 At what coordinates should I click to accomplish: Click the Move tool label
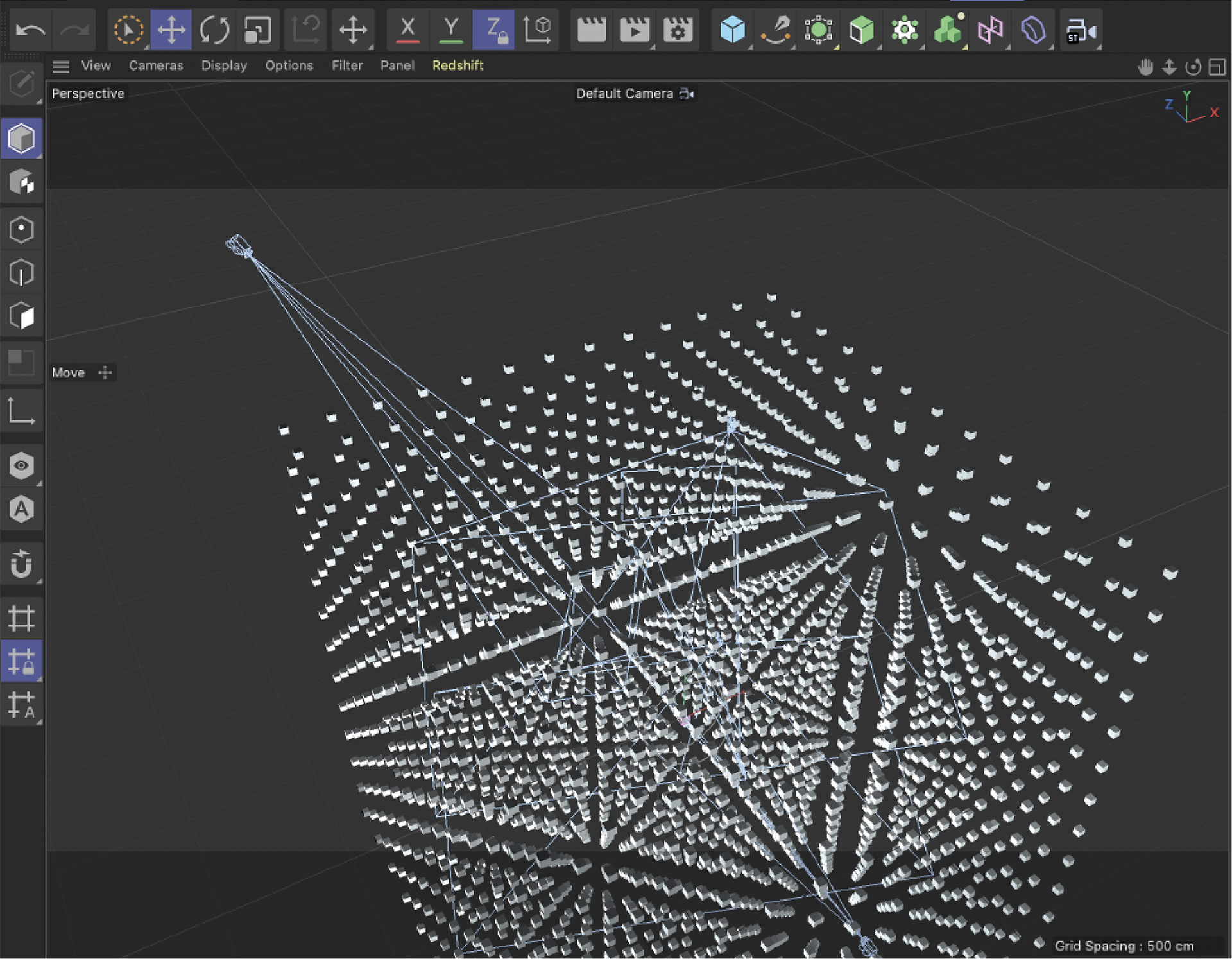(x=69, y=373)
